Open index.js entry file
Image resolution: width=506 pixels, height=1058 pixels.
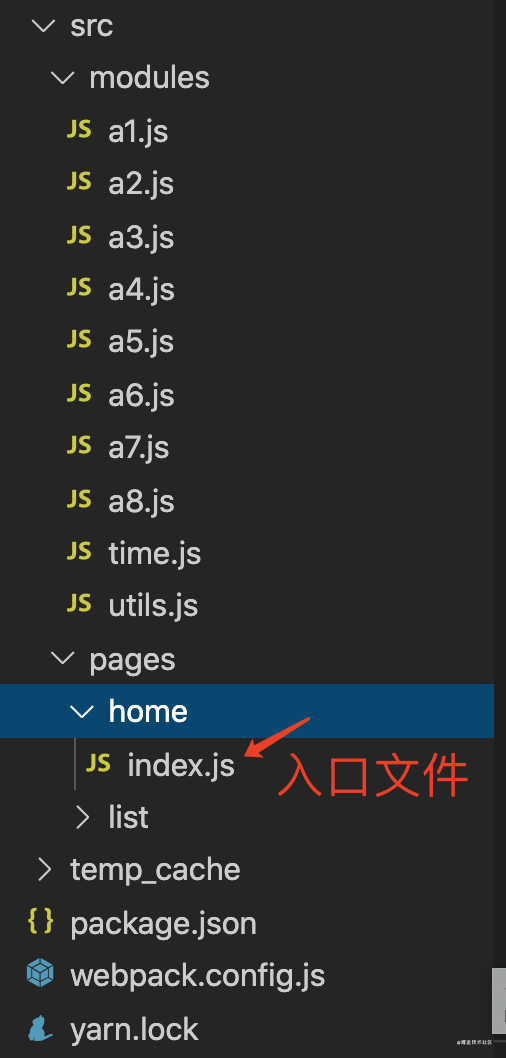pos(181,765)
